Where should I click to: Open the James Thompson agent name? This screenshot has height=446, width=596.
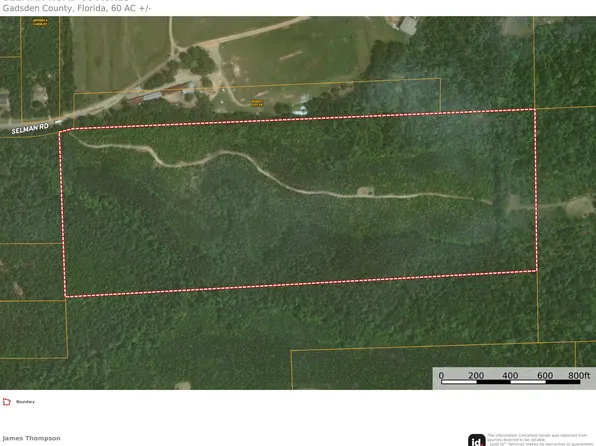[32, 438]
